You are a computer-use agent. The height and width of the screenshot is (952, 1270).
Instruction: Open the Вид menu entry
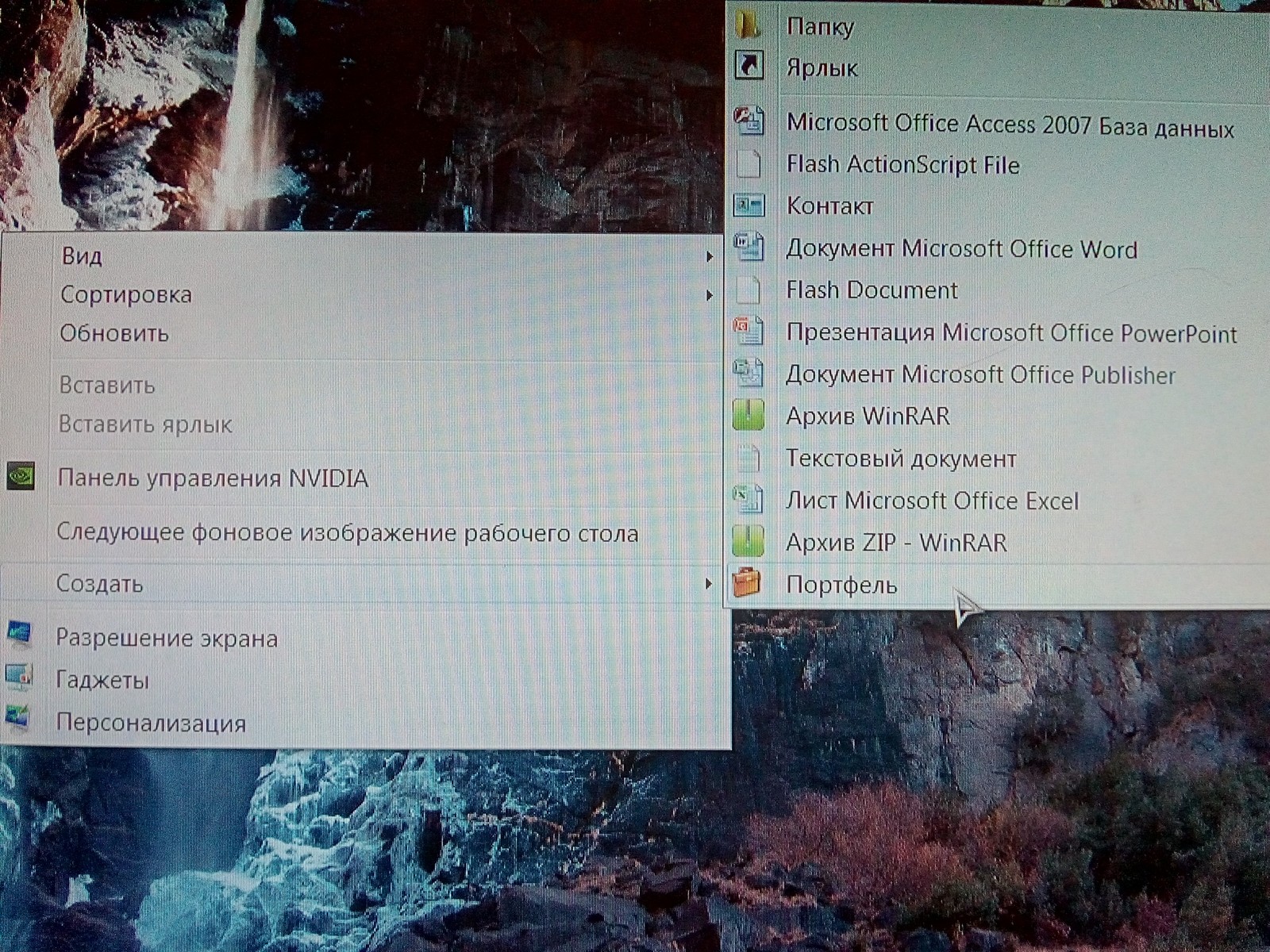point(83,256)
